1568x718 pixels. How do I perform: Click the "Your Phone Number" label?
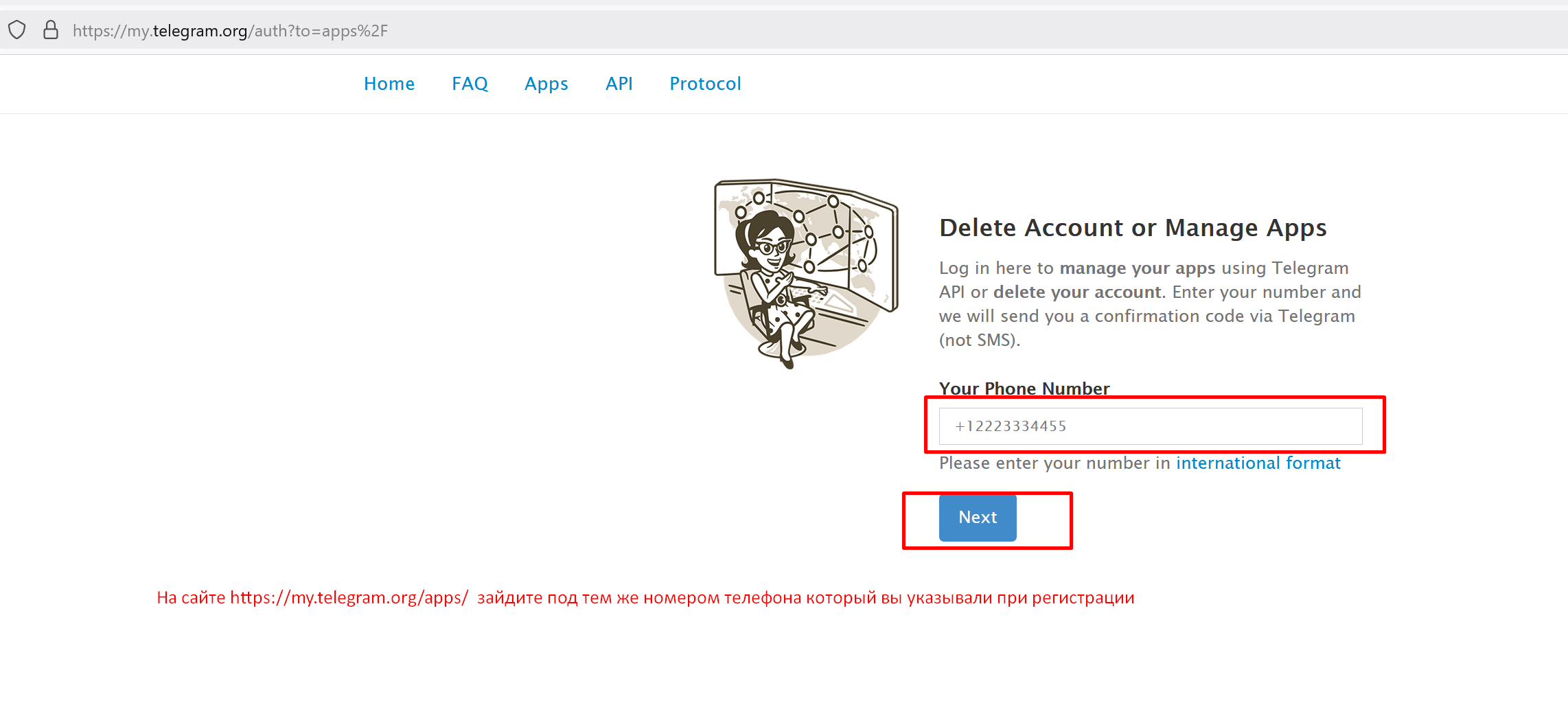click(1024, 389)
